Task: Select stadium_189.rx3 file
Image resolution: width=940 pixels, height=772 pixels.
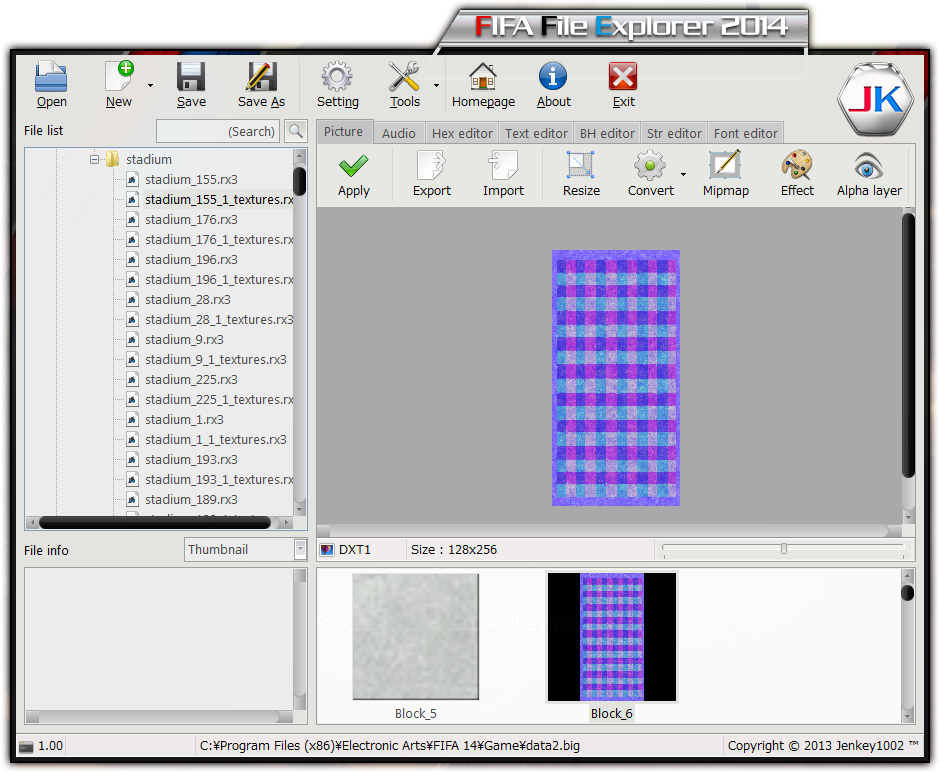Action: (x=191, y=499)
